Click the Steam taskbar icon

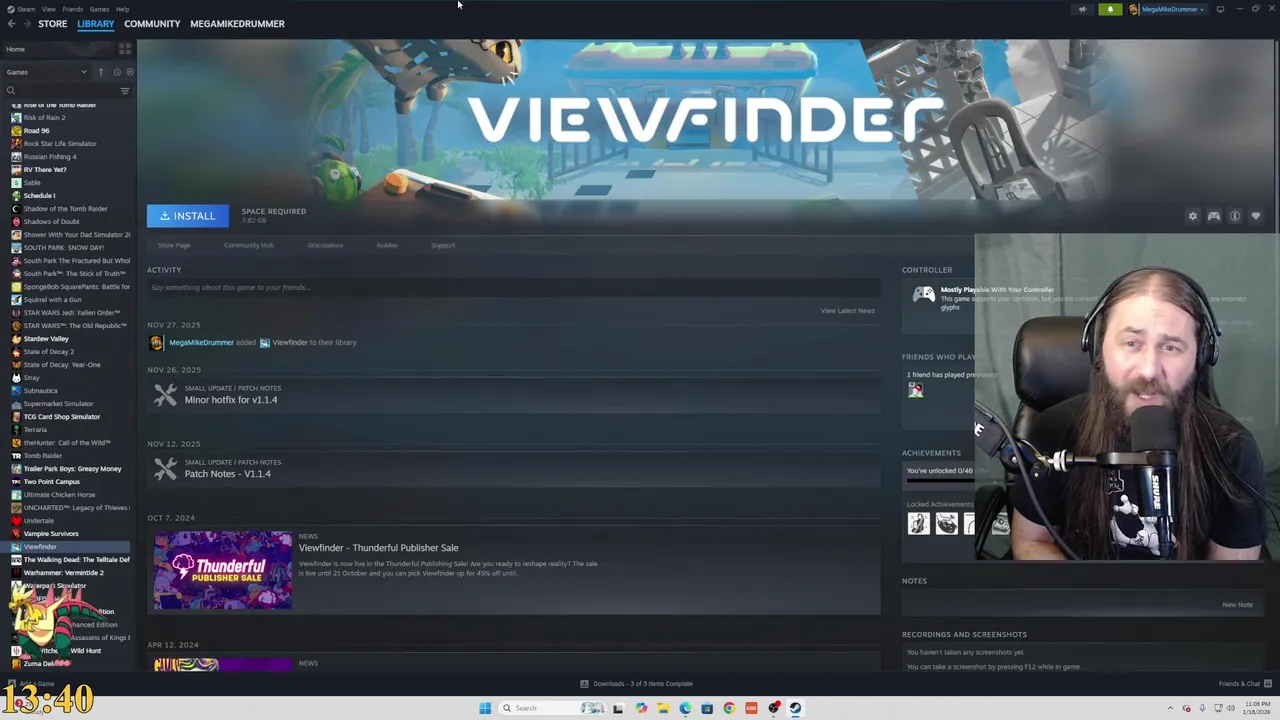pos(795,708)
